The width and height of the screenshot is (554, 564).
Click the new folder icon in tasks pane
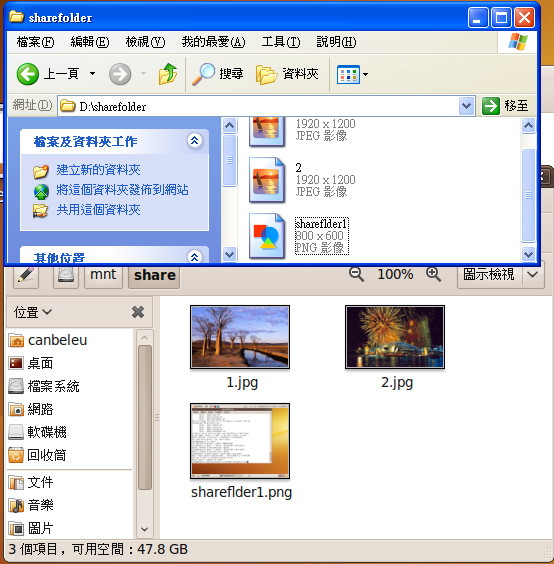[x=41, y=171]
